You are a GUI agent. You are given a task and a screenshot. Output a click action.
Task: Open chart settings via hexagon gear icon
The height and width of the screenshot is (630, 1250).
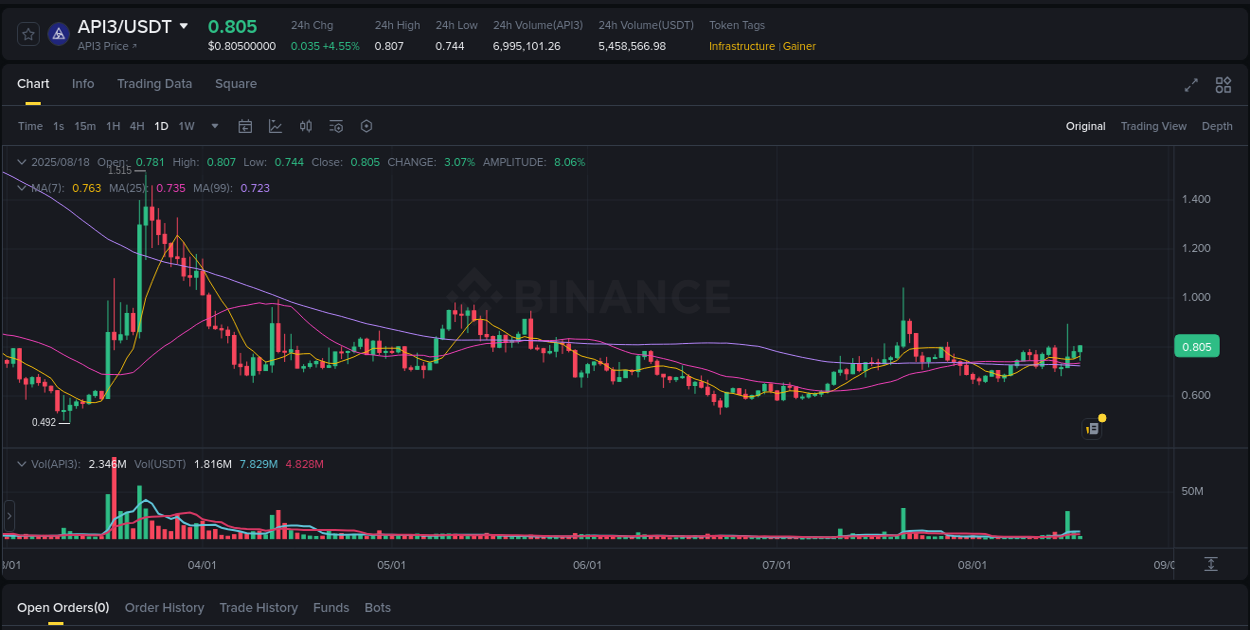click(366, 126)
